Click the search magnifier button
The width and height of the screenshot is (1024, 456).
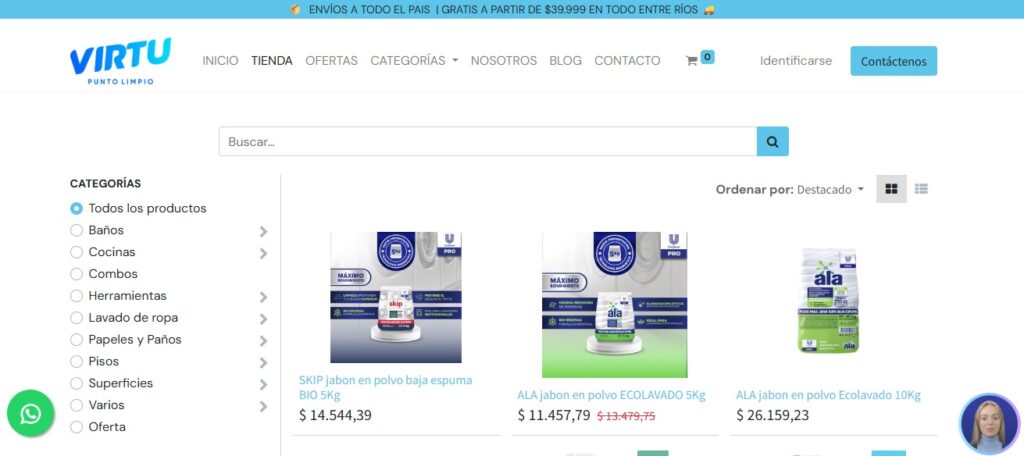pos(772,142)
